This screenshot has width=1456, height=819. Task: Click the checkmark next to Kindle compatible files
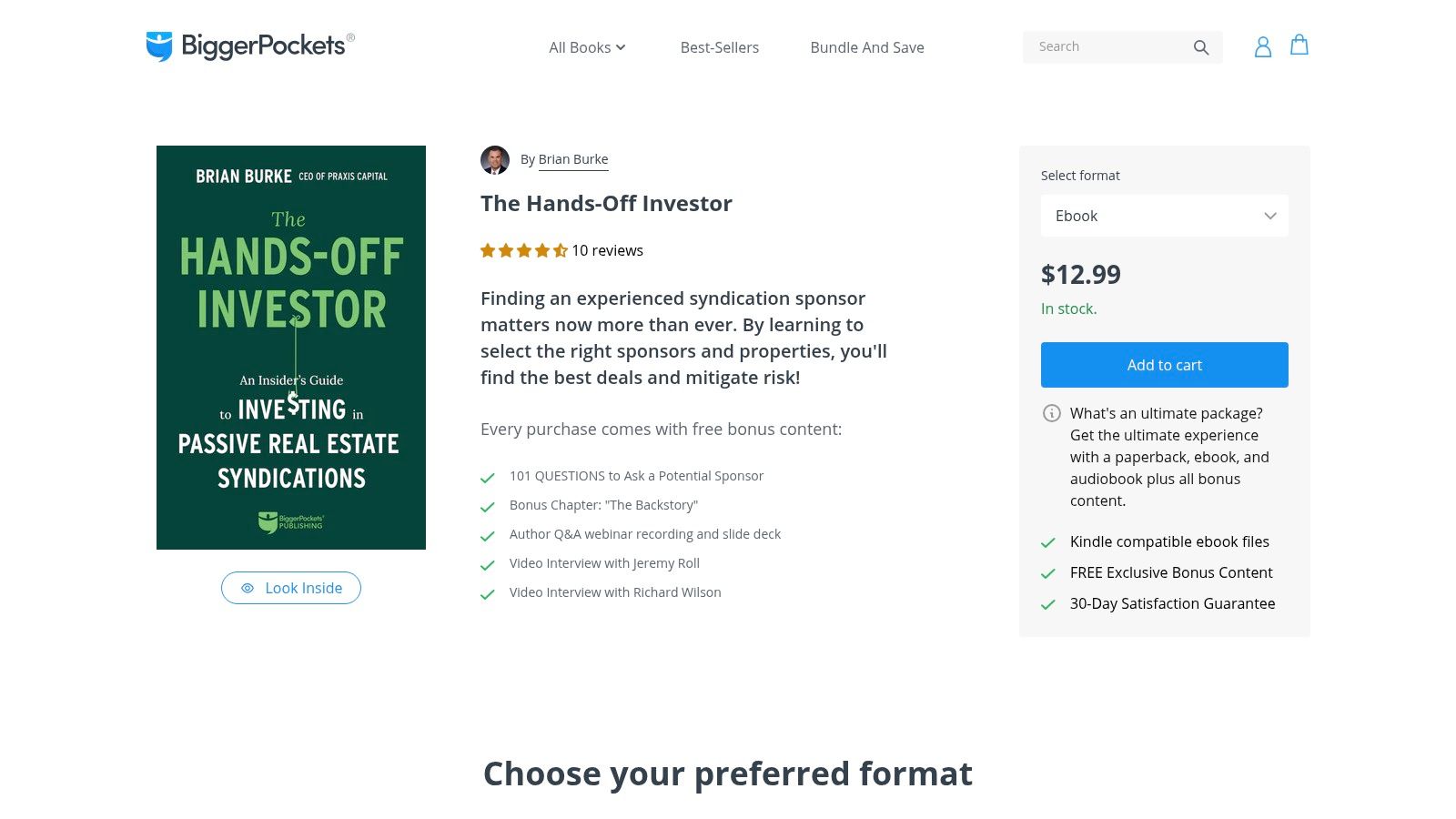pyautogui.click(x=1048, y=541)
